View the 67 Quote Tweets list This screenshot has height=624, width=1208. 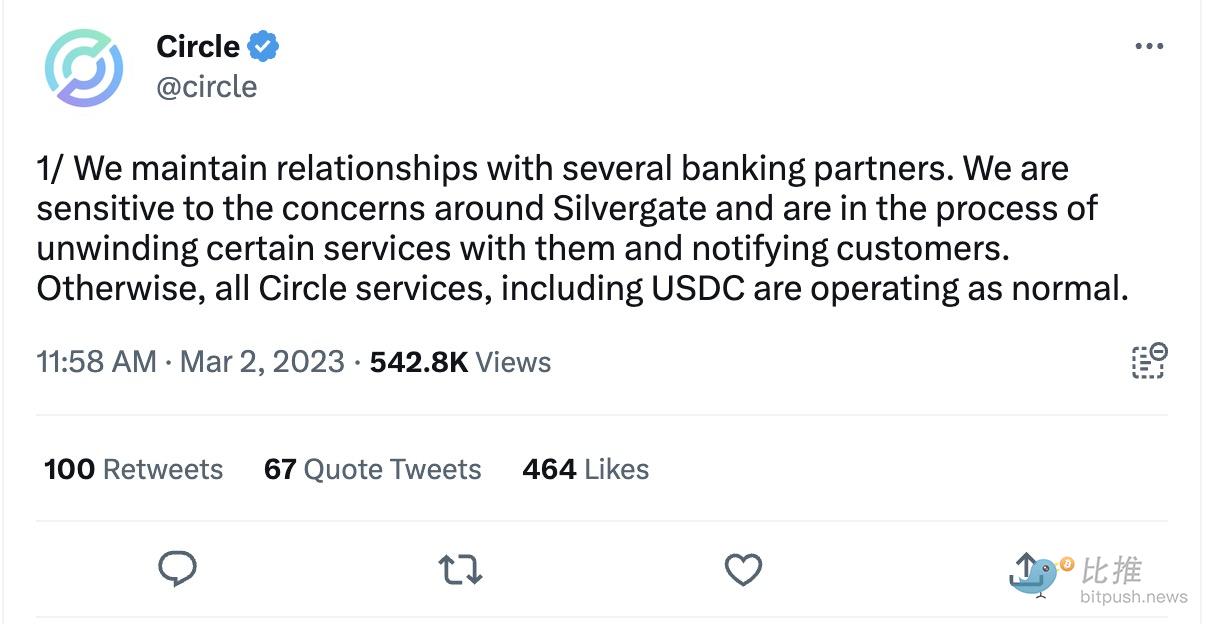(x=372, y=469)
